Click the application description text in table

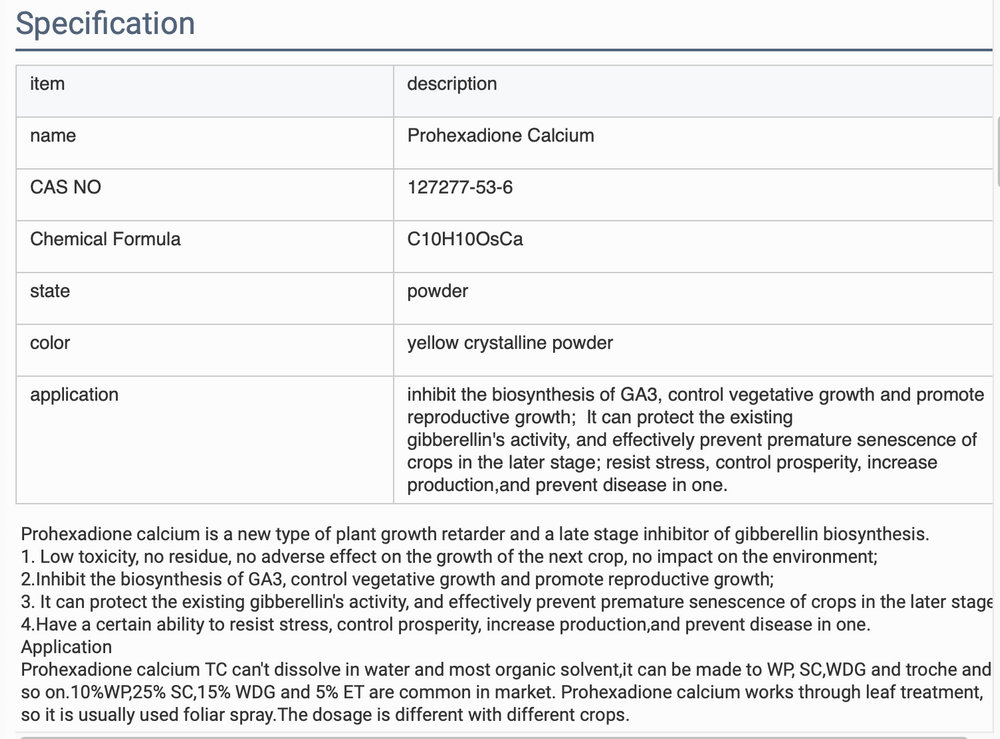[x=695, y=440]
